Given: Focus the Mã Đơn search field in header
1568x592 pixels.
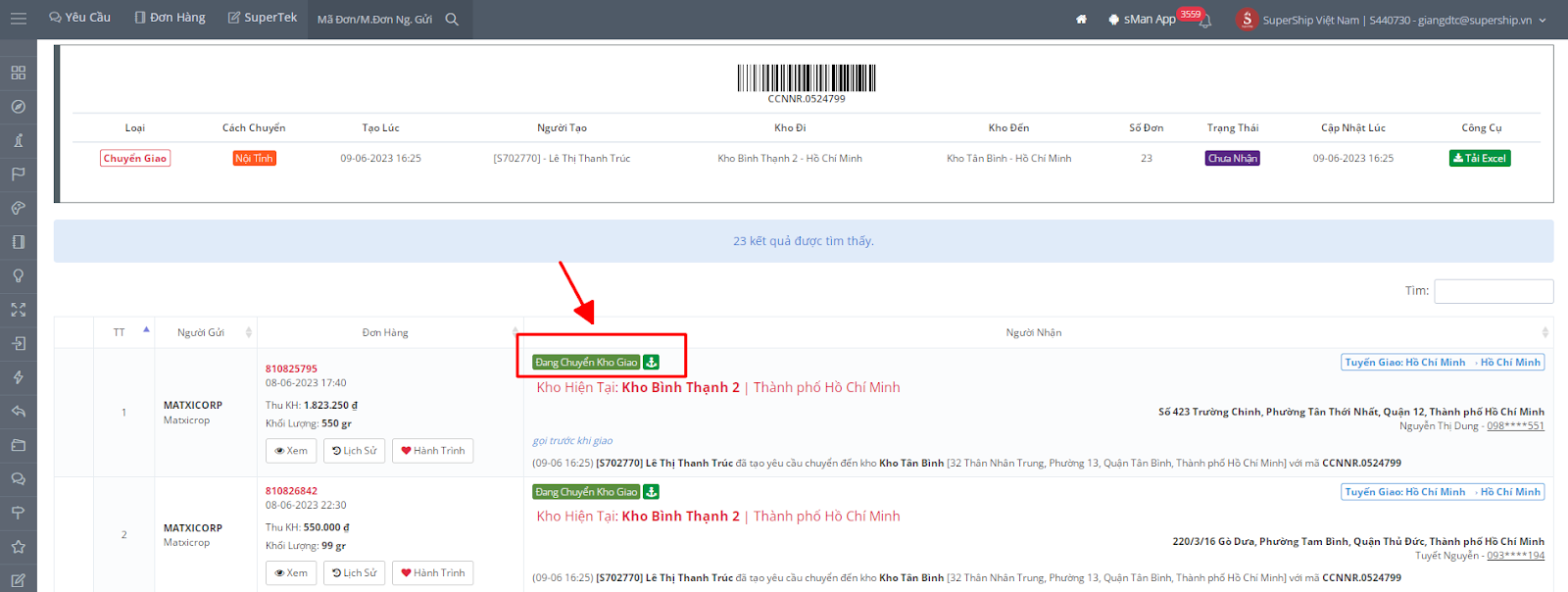Looking at the screenshot, I should [375, 20].
